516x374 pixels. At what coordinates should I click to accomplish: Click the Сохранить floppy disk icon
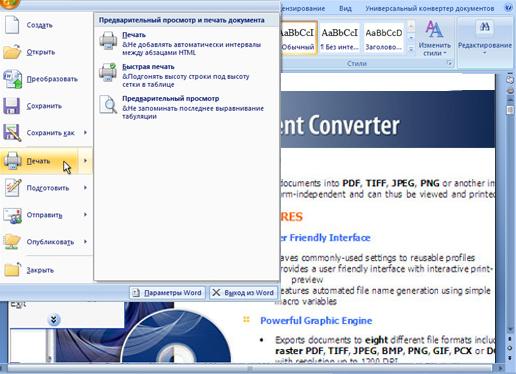12,106
